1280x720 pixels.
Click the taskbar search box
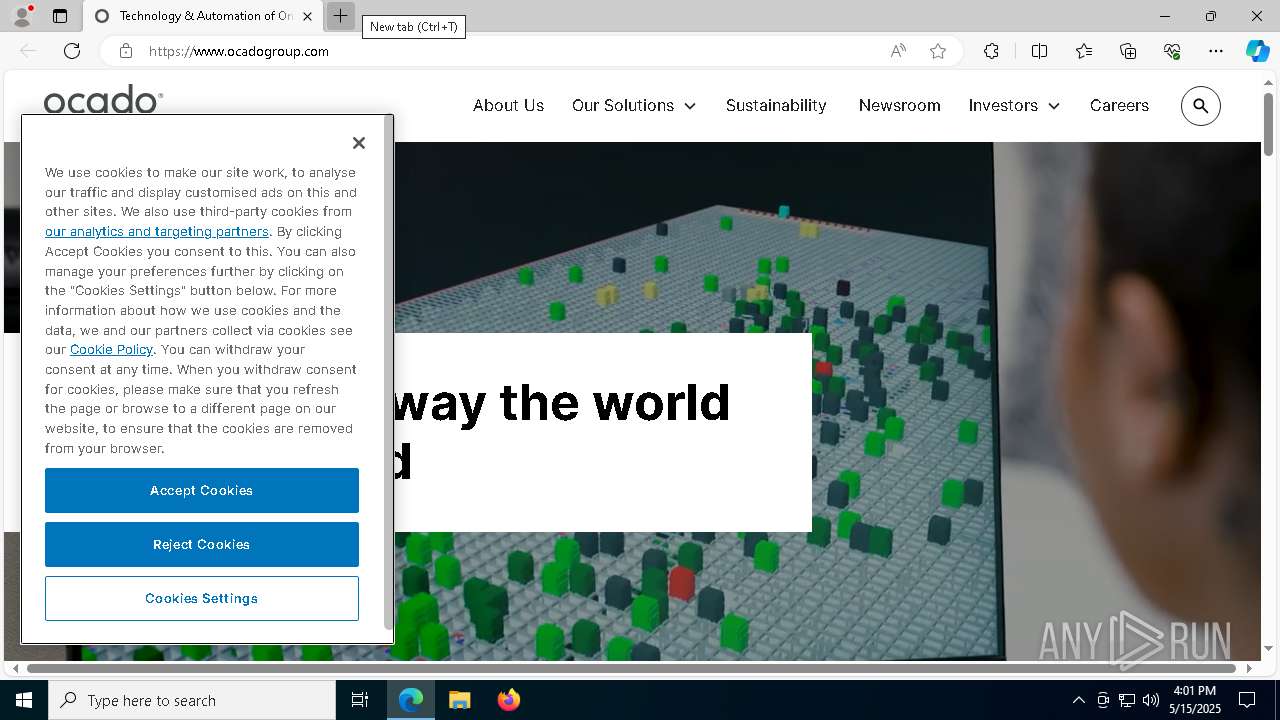tap(192, 700)
